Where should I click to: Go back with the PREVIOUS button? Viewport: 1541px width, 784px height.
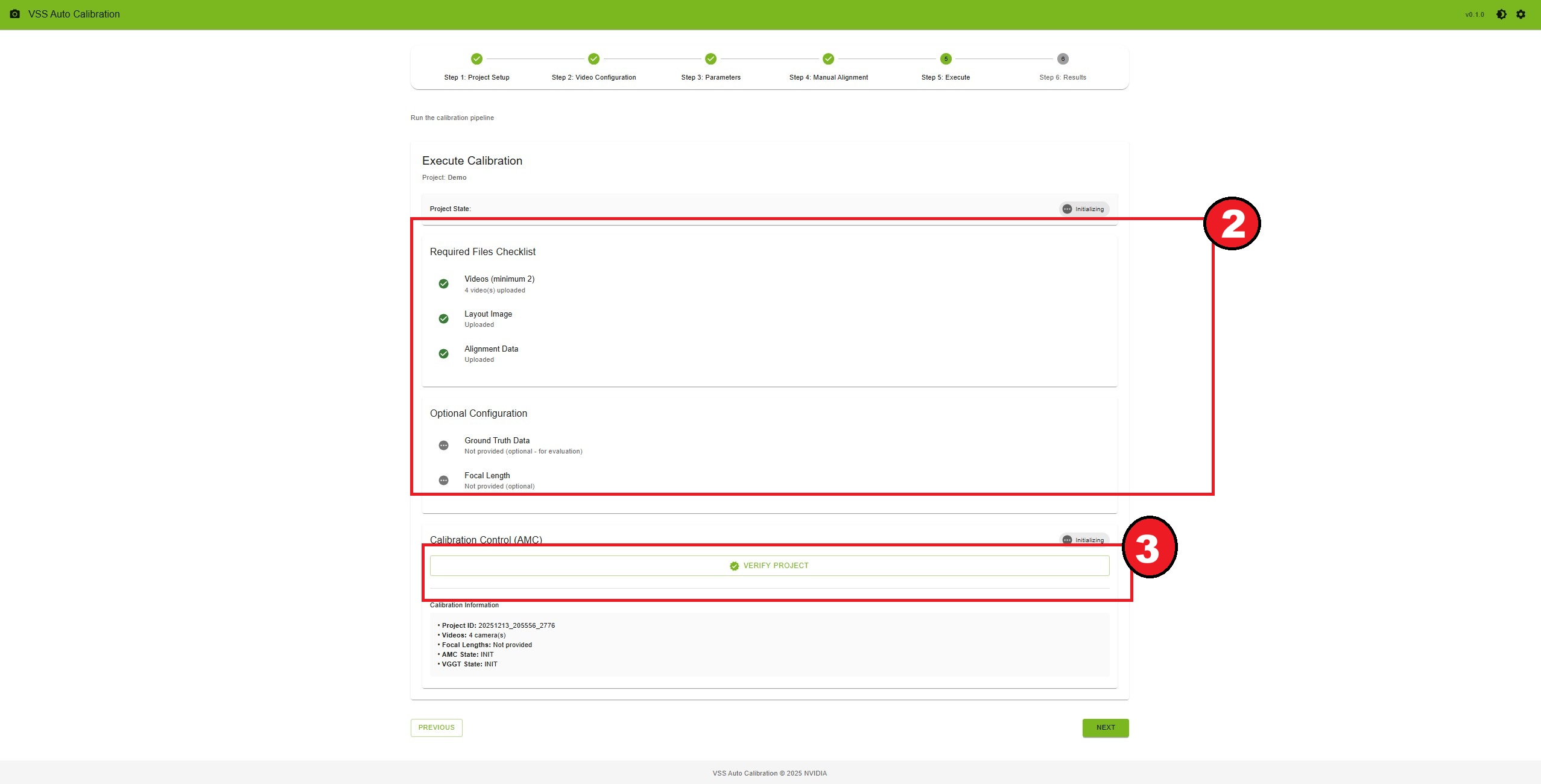(x=436, y=727)
